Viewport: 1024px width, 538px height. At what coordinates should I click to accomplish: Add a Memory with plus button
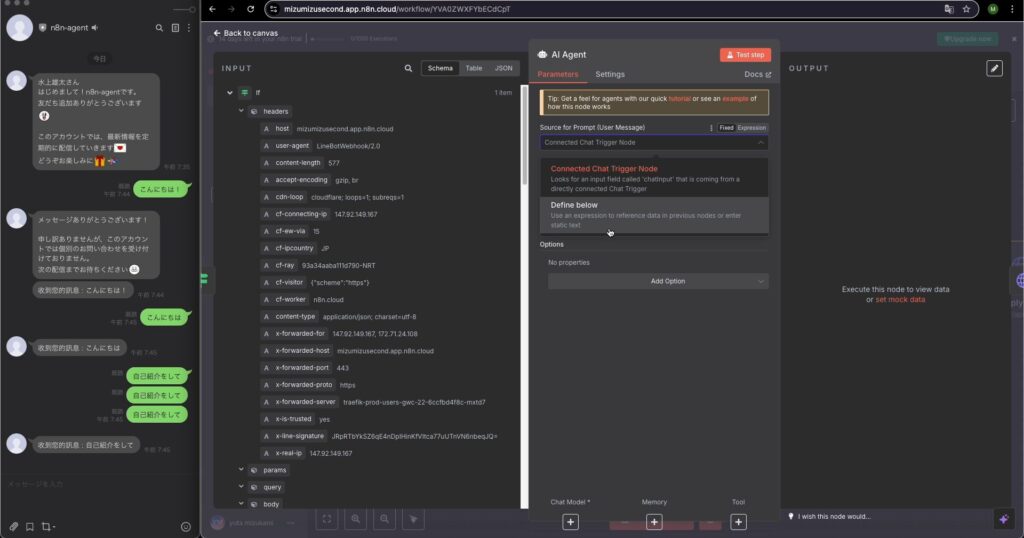pos(654,522)
